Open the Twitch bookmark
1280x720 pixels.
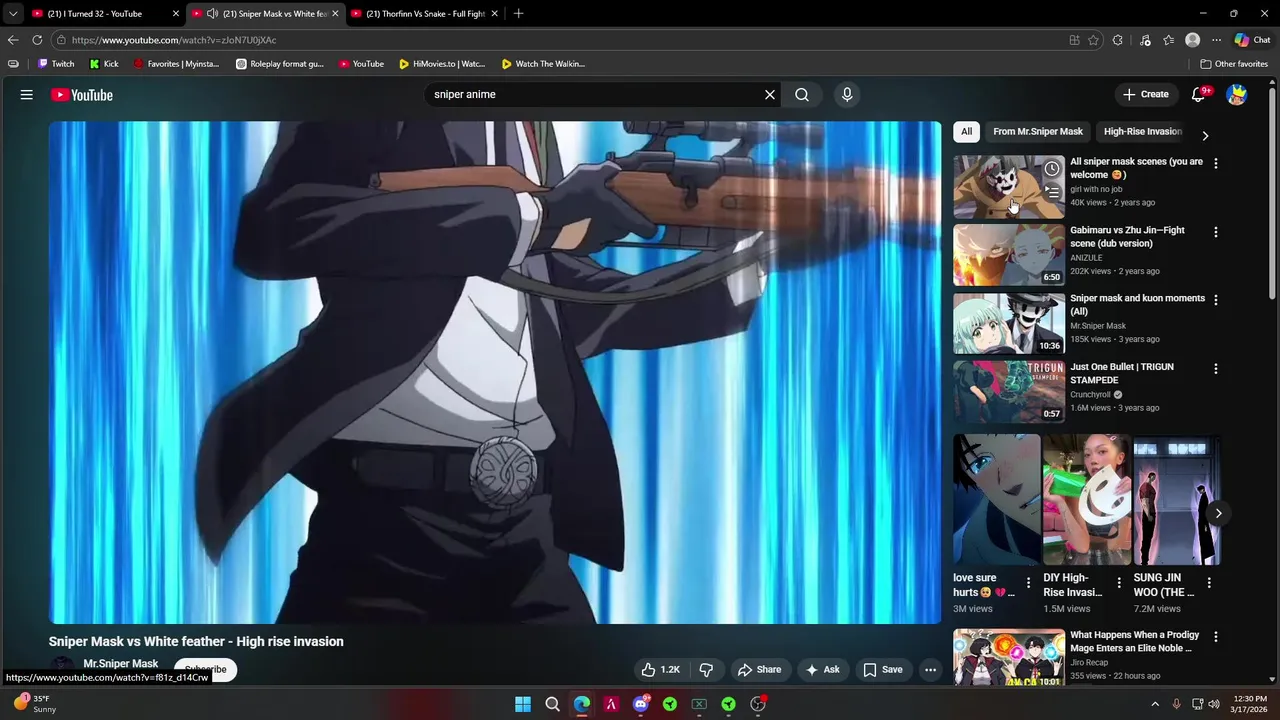coord(56,64)
